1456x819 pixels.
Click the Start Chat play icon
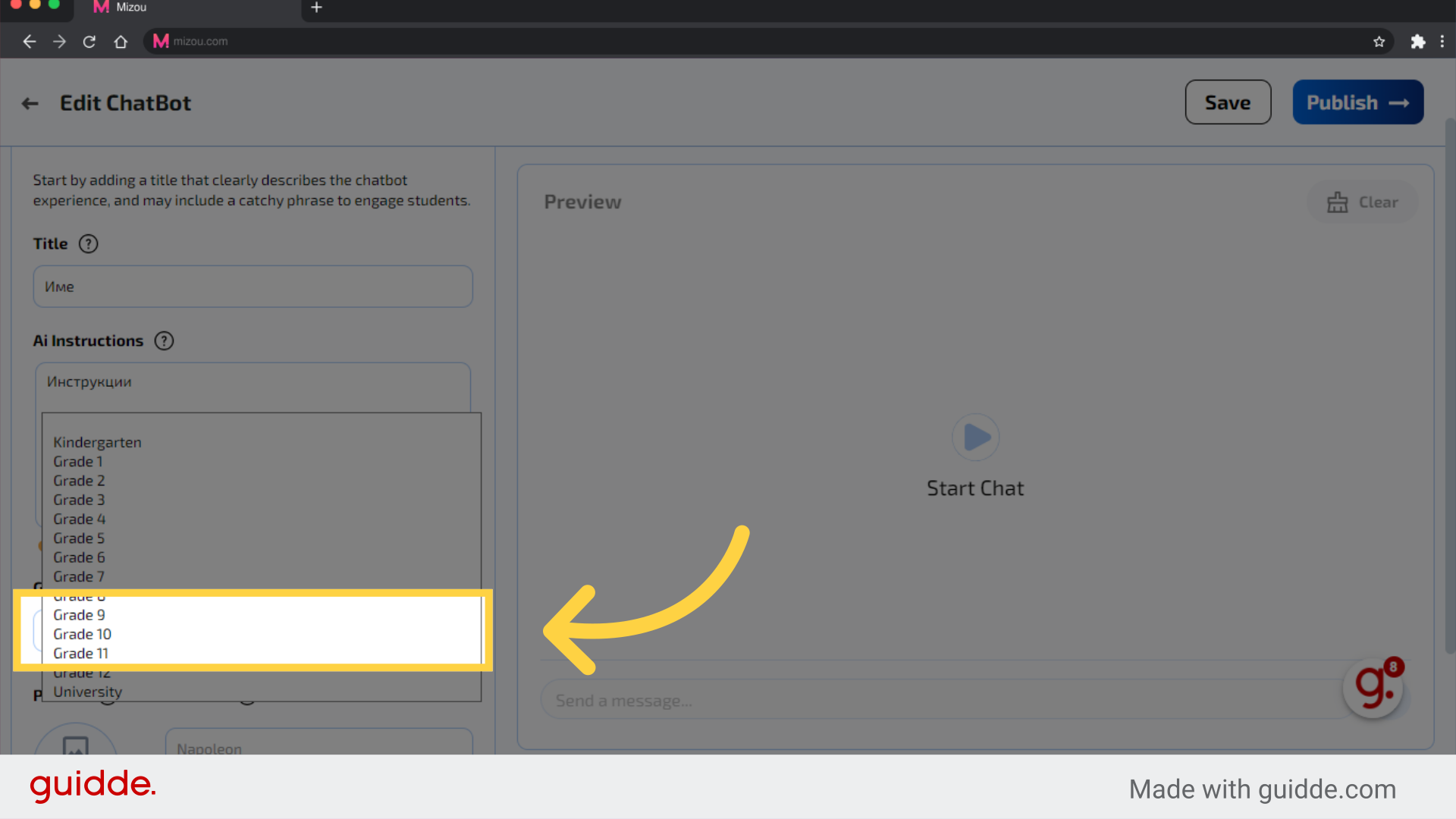tap(975, 438)
